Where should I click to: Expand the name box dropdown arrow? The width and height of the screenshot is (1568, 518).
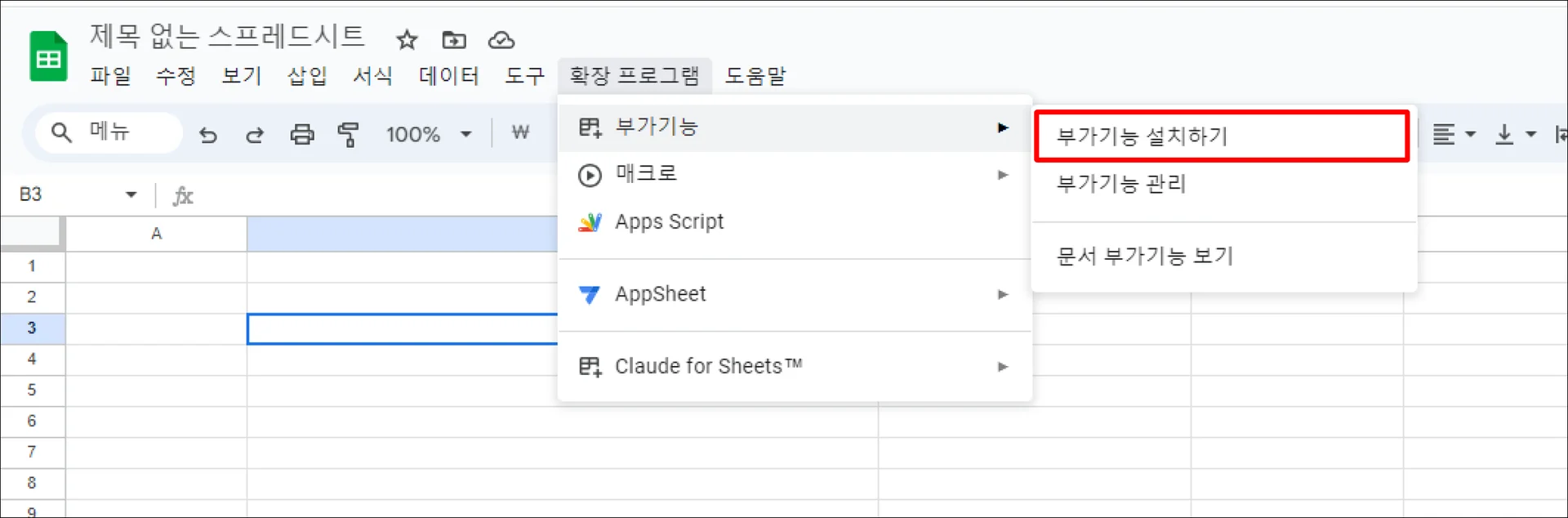click(x=131, y=194)
